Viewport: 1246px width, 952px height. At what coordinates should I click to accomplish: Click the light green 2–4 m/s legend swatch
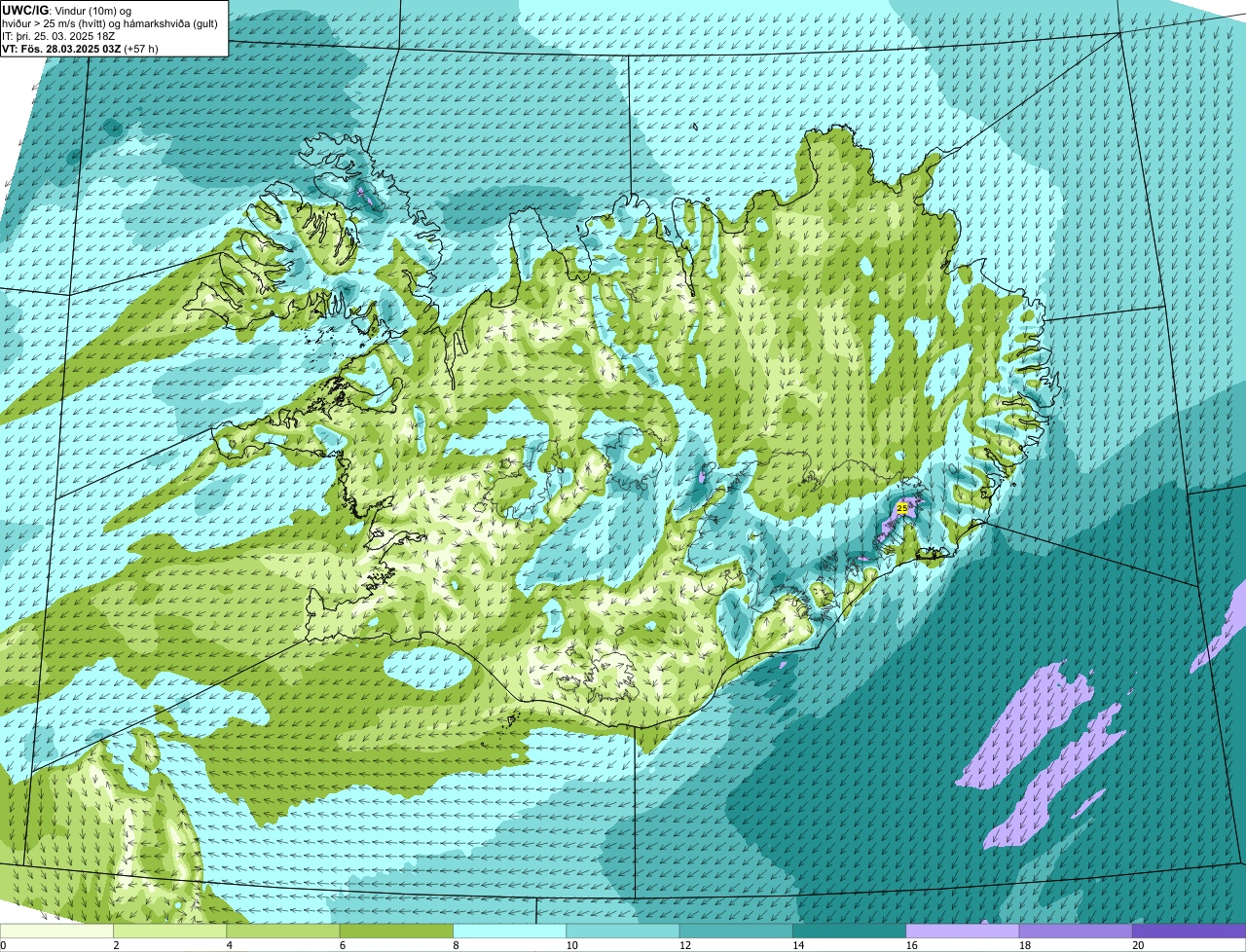tap(170, 931)
